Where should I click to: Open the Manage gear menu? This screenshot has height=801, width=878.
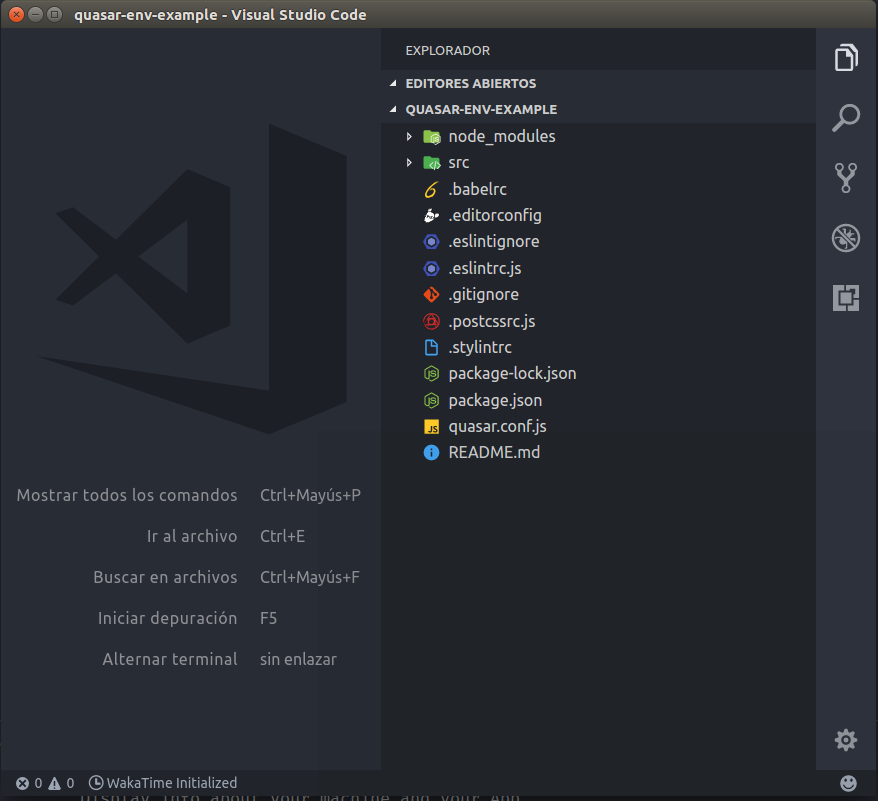[846, 740]
